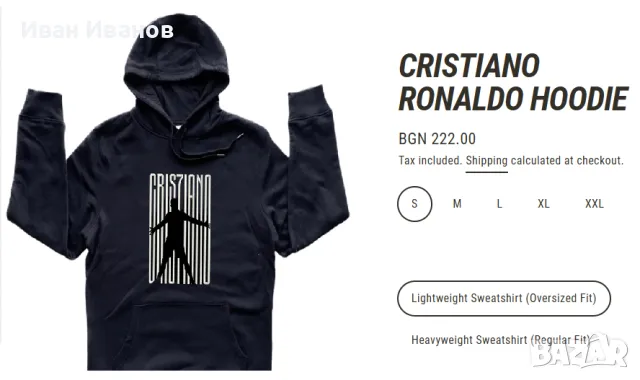
Task: Click the Иван Иванов watermark text
Action: tap(98, 31)
